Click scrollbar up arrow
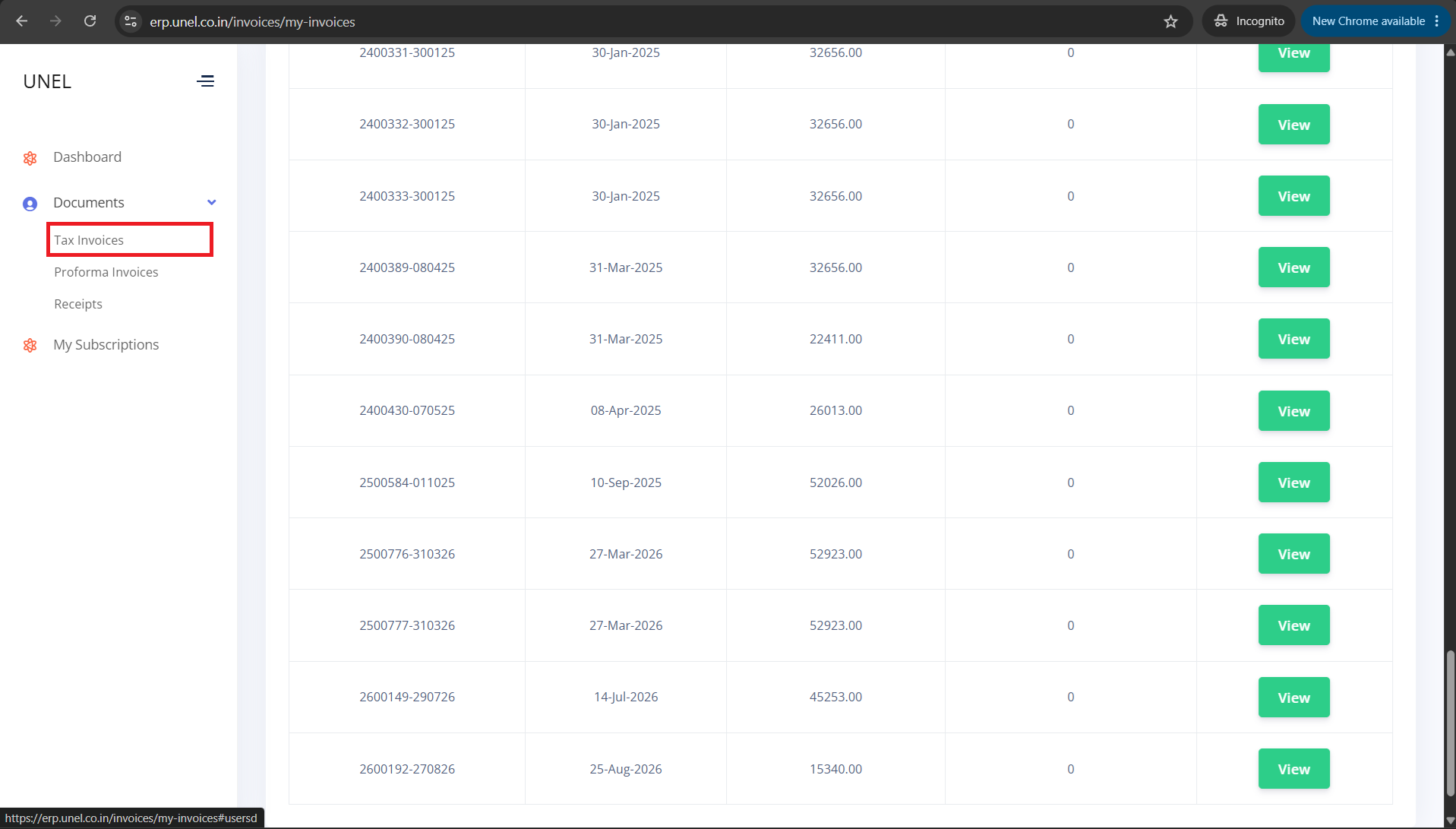 coord(1450,52)
